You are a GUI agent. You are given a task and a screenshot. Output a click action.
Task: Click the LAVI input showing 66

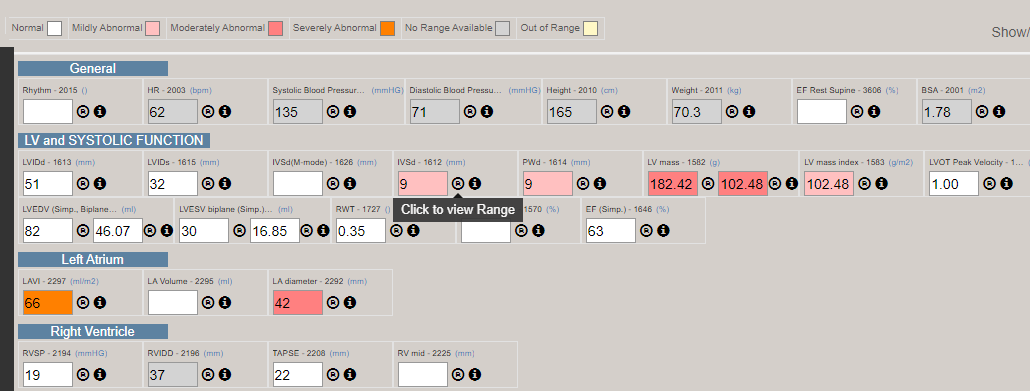48,303
